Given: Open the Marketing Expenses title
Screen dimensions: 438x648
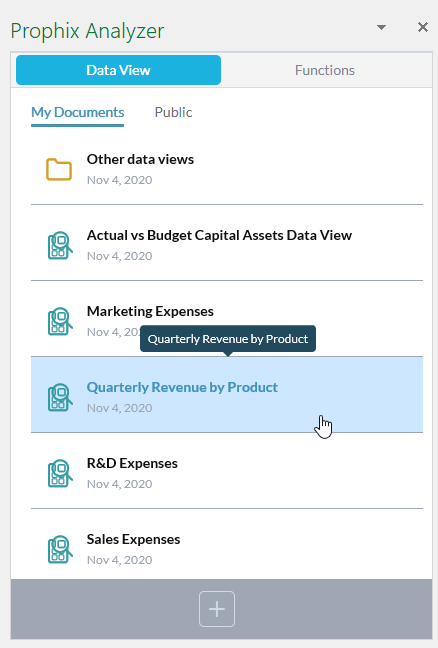Looking at the screenshot, I should click(150, 311).
